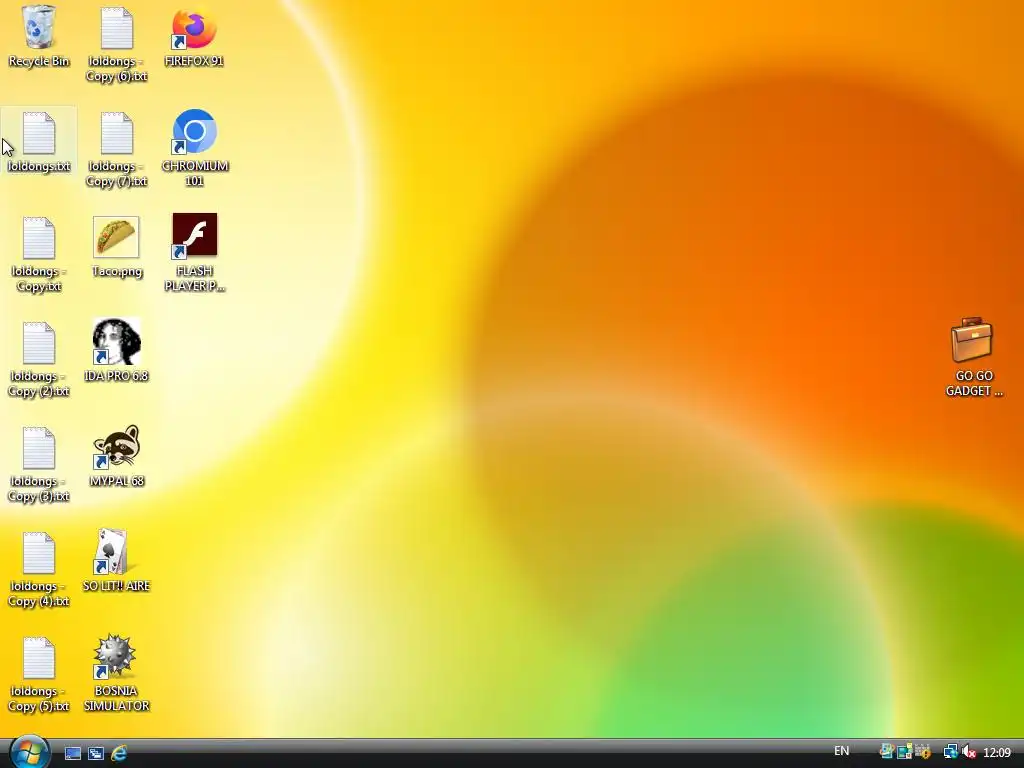Click Switch Between Windows quick launch icon
Image resolution: width=1024 pixels, height=768 pixels.
point(96,753)
